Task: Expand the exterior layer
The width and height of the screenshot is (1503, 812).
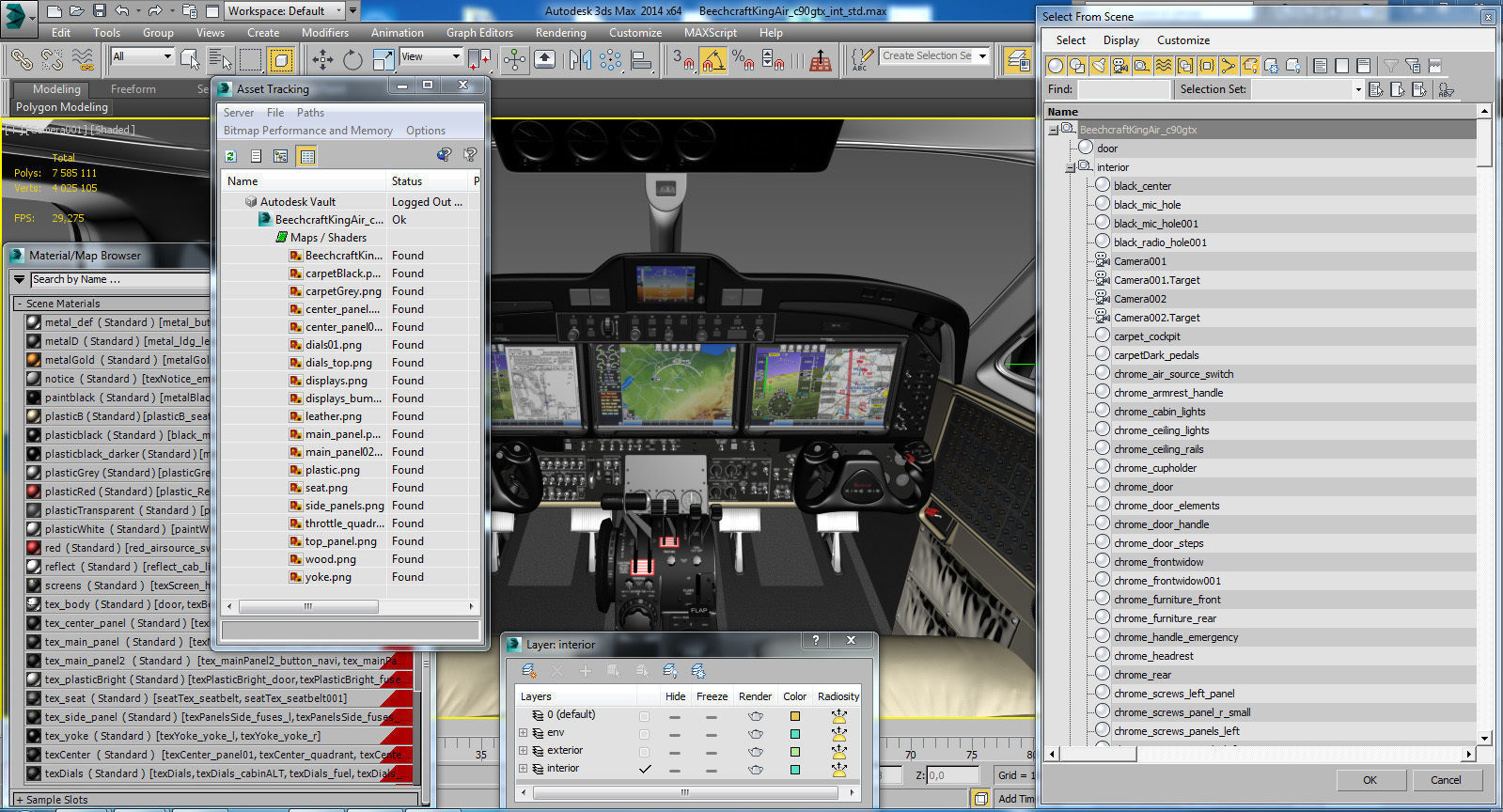Action: point(524,751)
